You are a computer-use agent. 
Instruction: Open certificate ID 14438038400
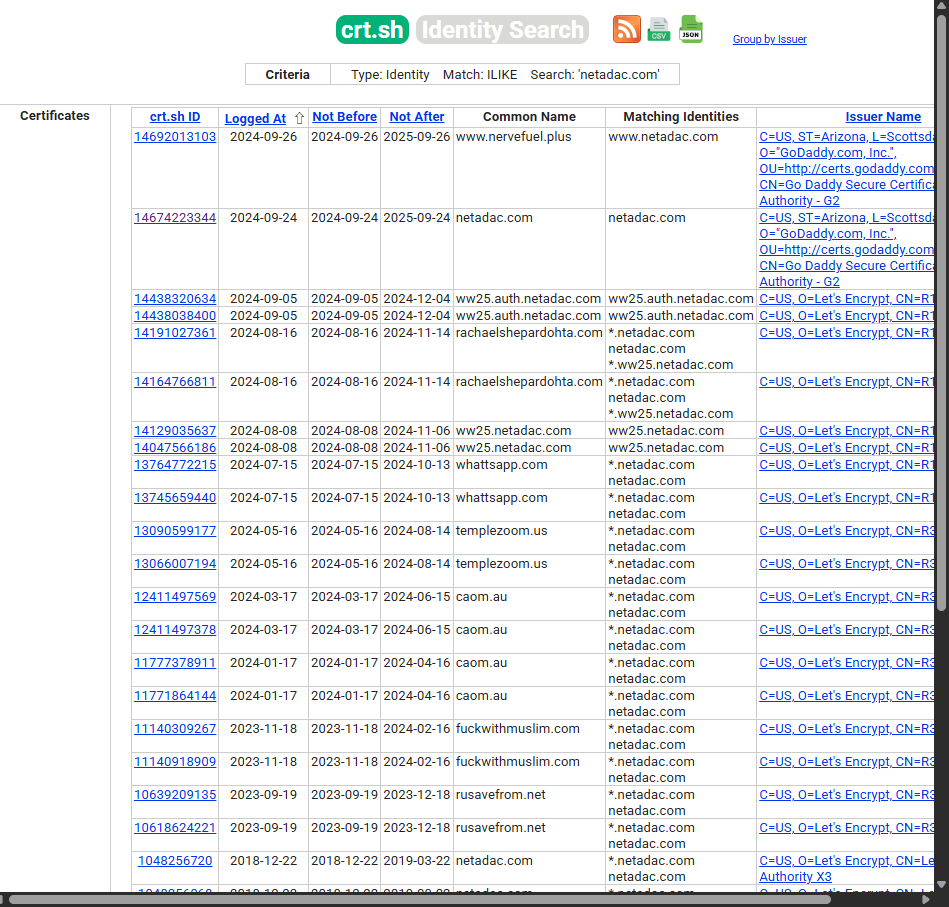175,316
